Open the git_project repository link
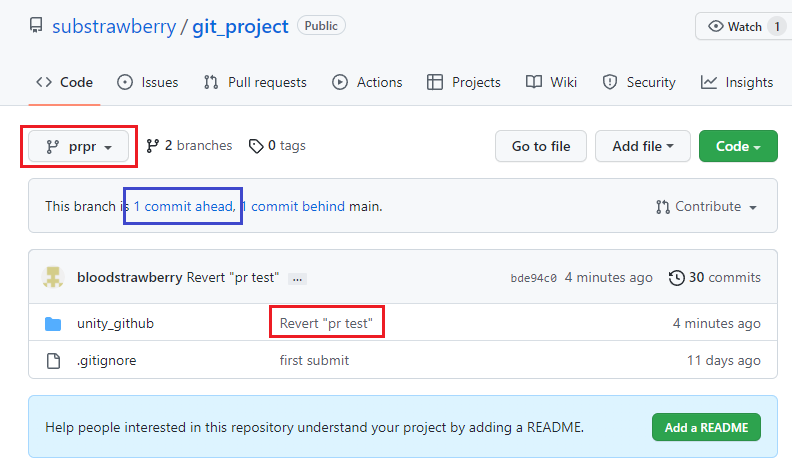Screen dimensions: 792x473 pos(240,26)
